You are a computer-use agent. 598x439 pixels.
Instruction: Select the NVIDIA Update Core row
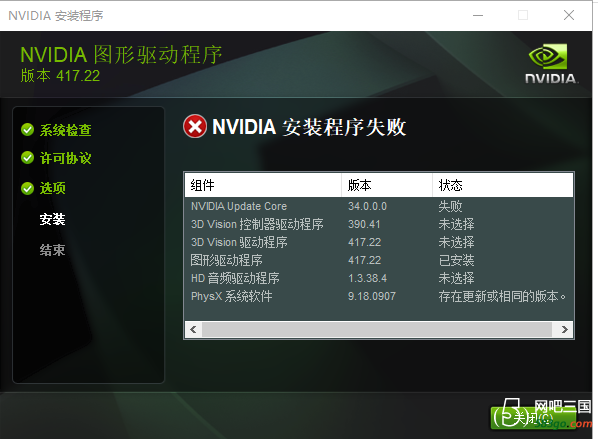pyautogui.click(x=379, y=206)
